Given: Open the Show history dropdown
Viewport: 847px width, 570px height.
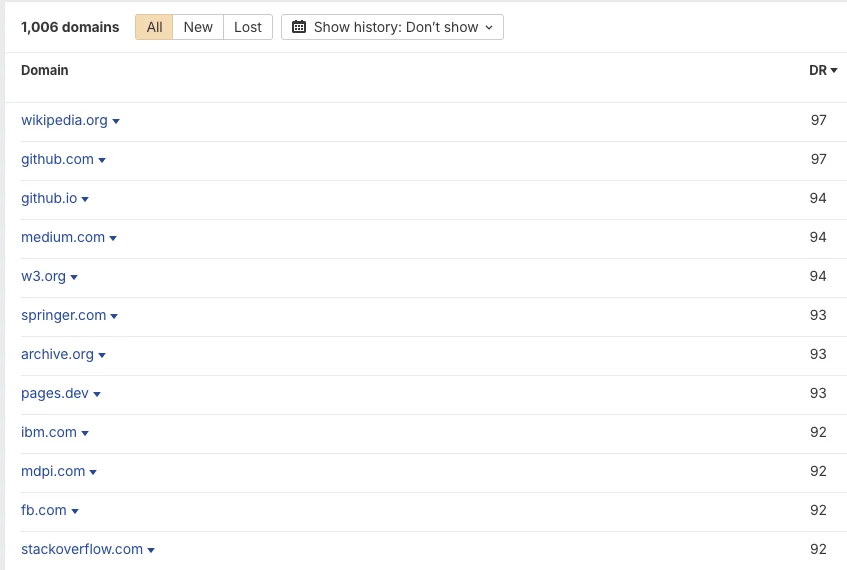Looking at the screenshot, I should coord(392,27).
